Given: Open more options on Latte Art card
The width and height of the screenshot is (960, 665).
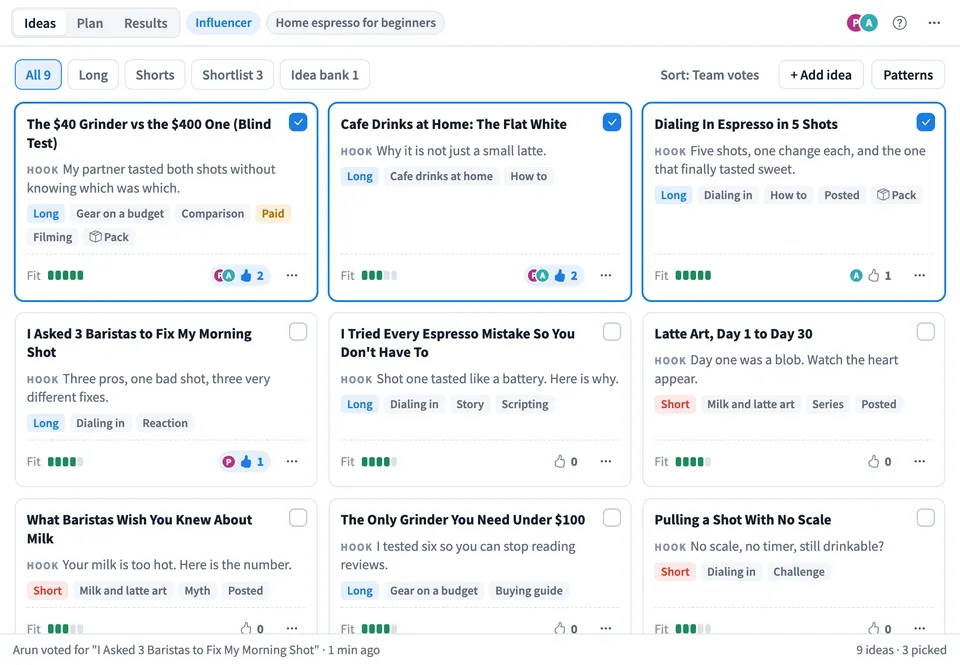Looking at the screenshot, I should [x=920, y=462].
